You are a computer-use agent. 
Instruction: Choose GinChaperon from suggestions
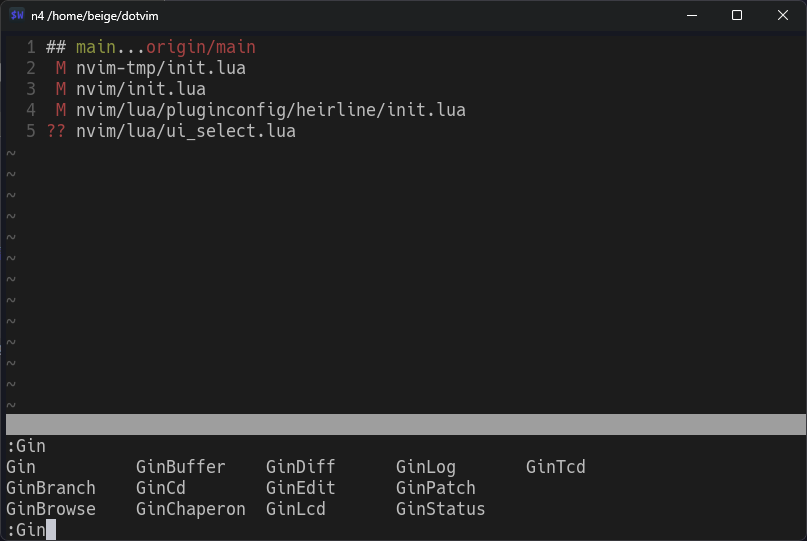191,509
